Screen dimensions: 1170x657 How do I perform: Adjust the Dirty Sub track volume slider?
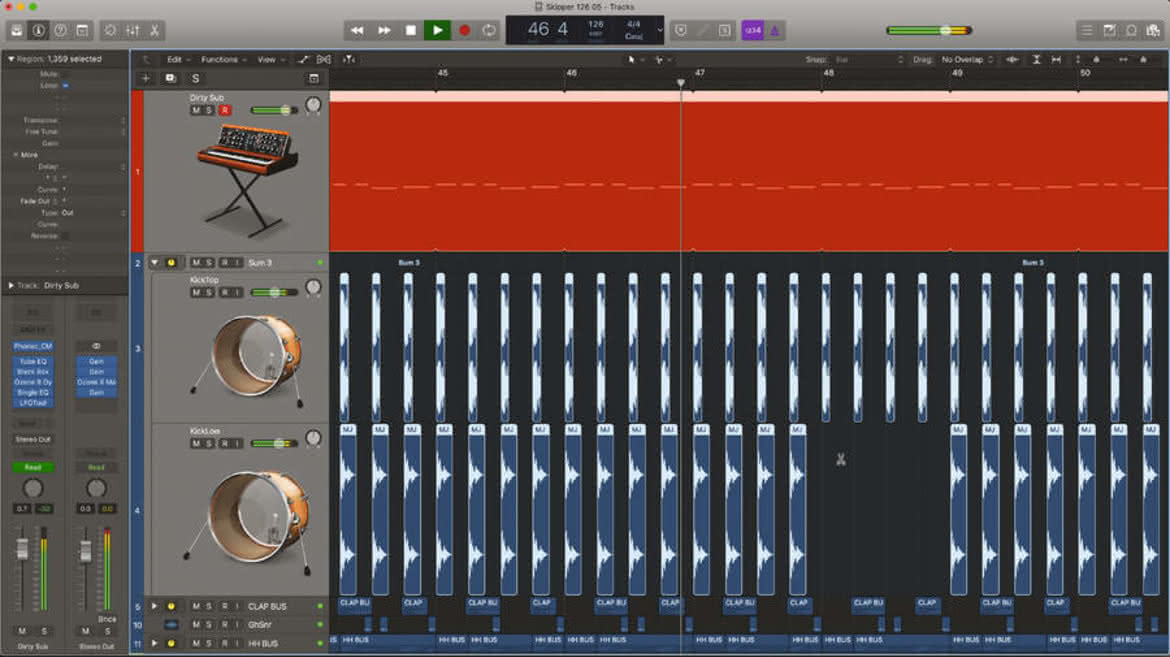(x=274, y=110)
